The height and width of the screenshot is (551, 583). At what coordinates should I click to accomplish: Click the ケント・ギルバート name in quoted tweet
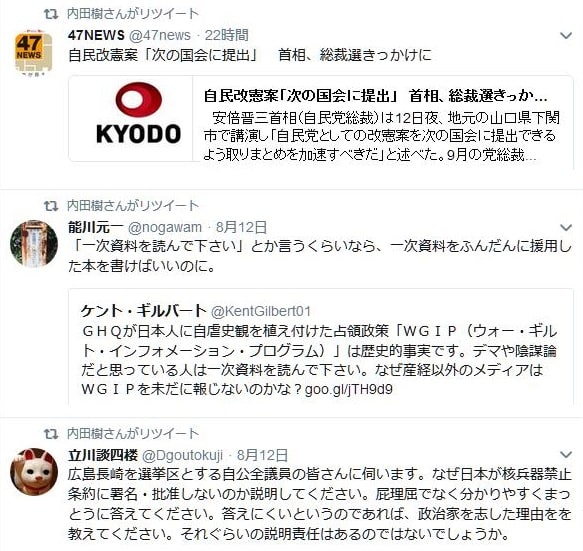pyautogui.click(x=144, y=311)
